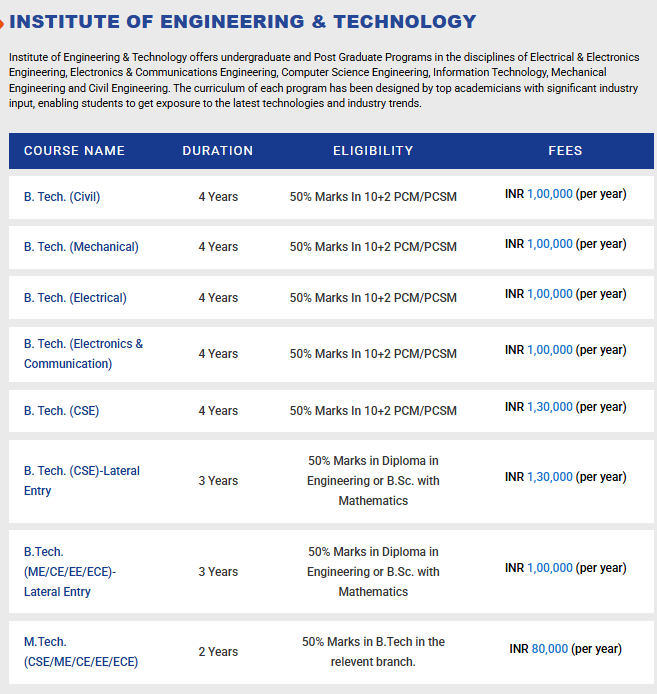
Task: Click the "2 Years" duration cell
Action: click(218, 652)
